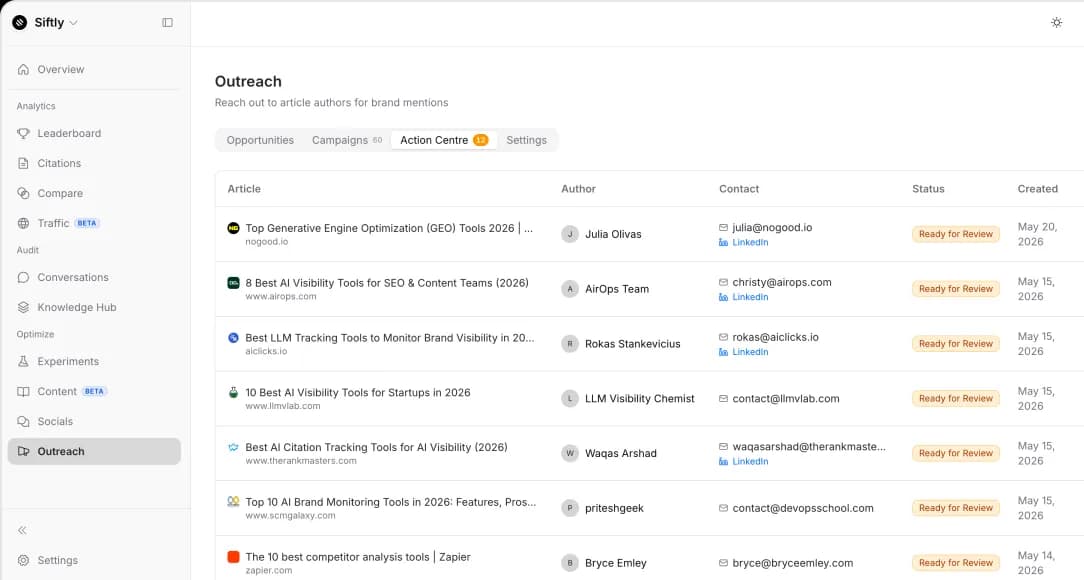Open the 8 Best AI Visibility Tools article
1084x580 pixels.
[387, 283]
